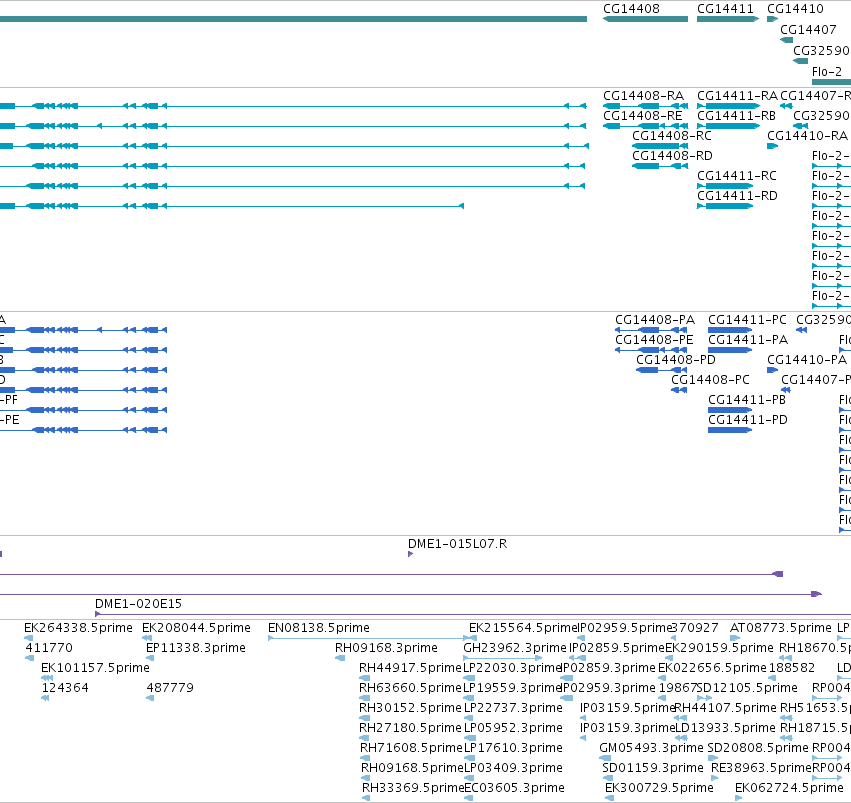Select the CG14411 gene label in top track
Screen dimensions: 851x803
click(x=725, y=9)
